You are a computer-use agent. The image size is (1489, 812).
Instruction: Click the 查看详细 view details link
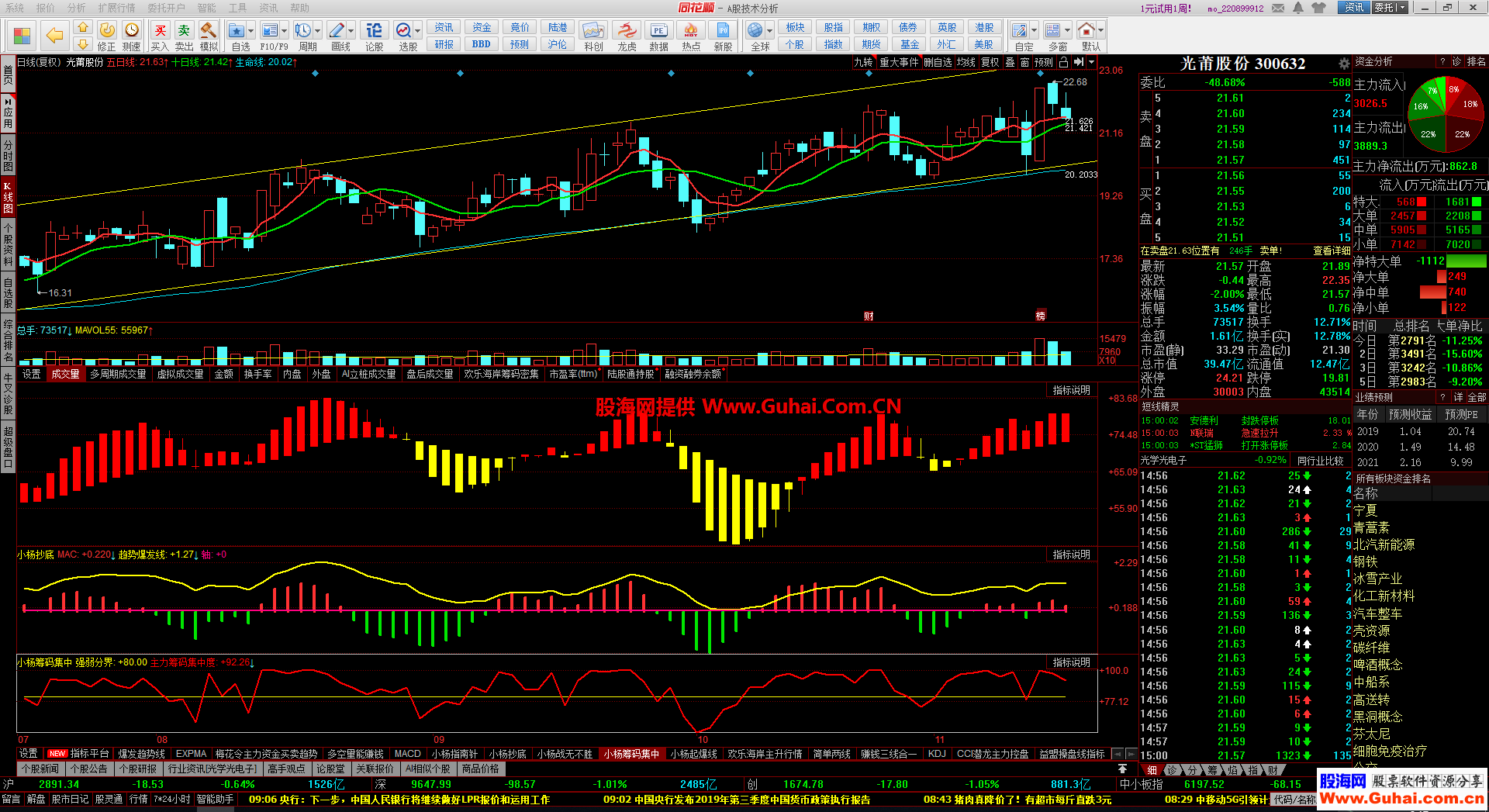coord(1331,251)
